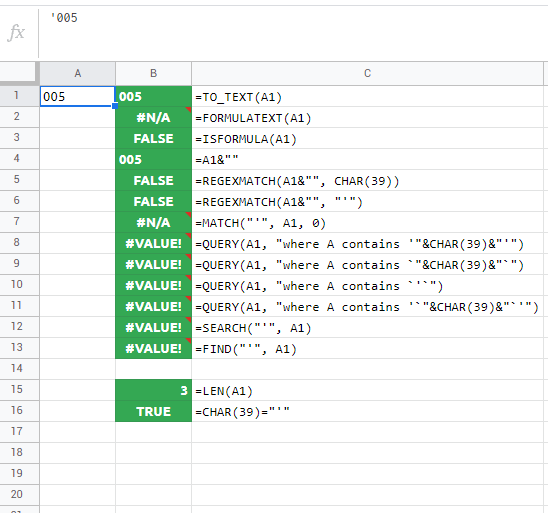Click the =TO_TEXT(A1) cell
The height and width of the screenshot is (513, 548).
click(367, 96)
